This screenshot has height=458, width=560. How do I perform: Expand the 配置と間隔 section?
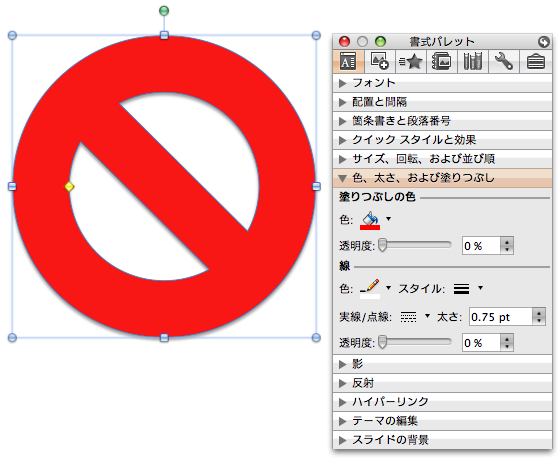[442, 102]
